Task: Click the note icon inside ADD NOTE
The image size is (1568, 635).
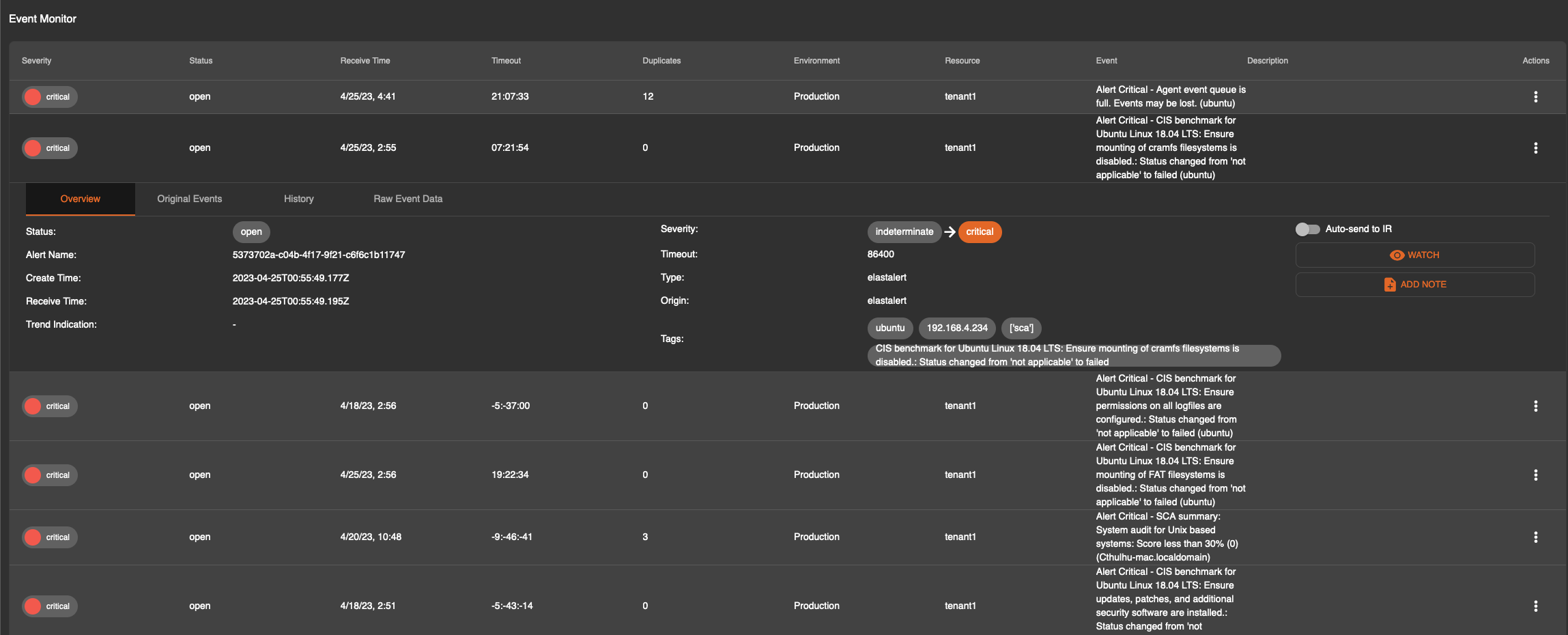Action: (x=1391, y=284)
